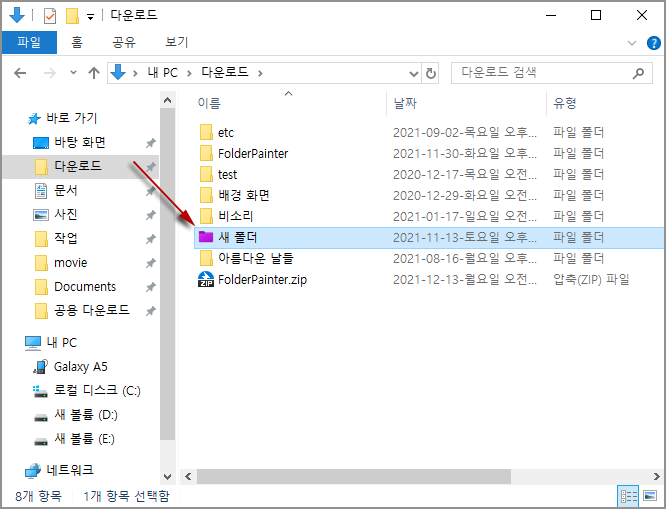Click the horizontal scrollbar thumb in file list

click(353, 477)
